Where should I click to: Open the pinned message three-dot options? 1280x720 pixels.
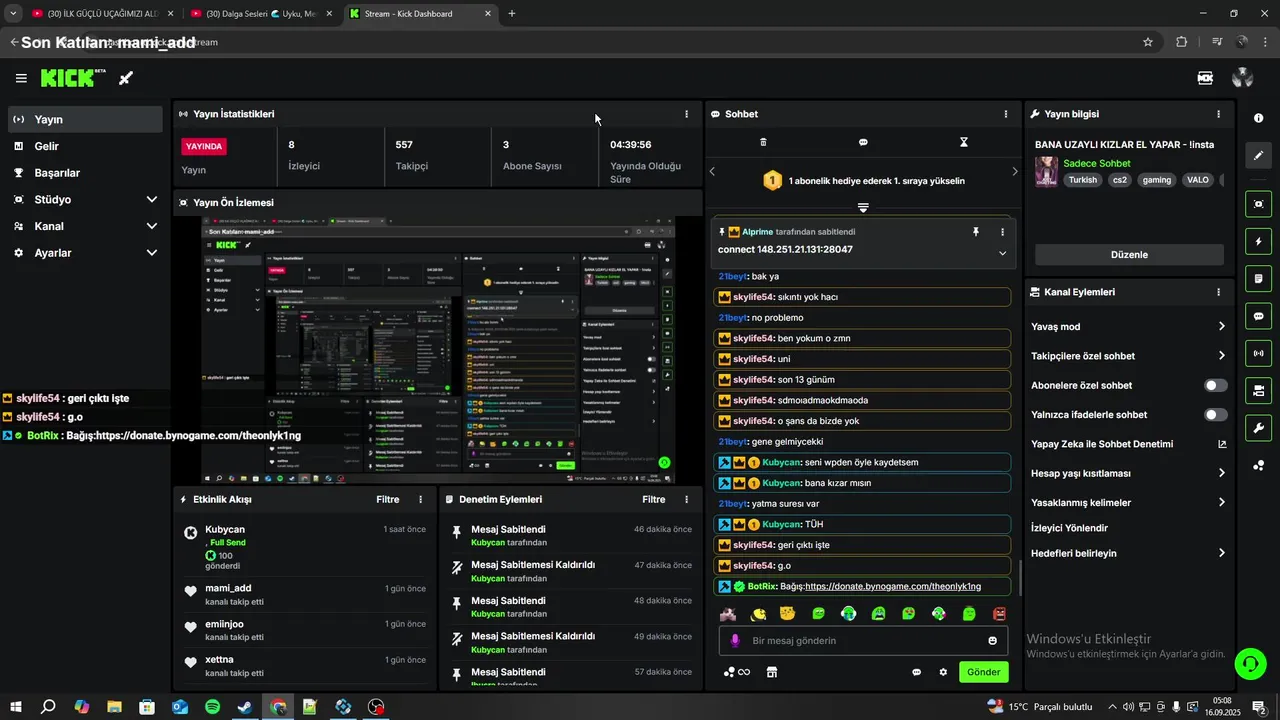1002,232
